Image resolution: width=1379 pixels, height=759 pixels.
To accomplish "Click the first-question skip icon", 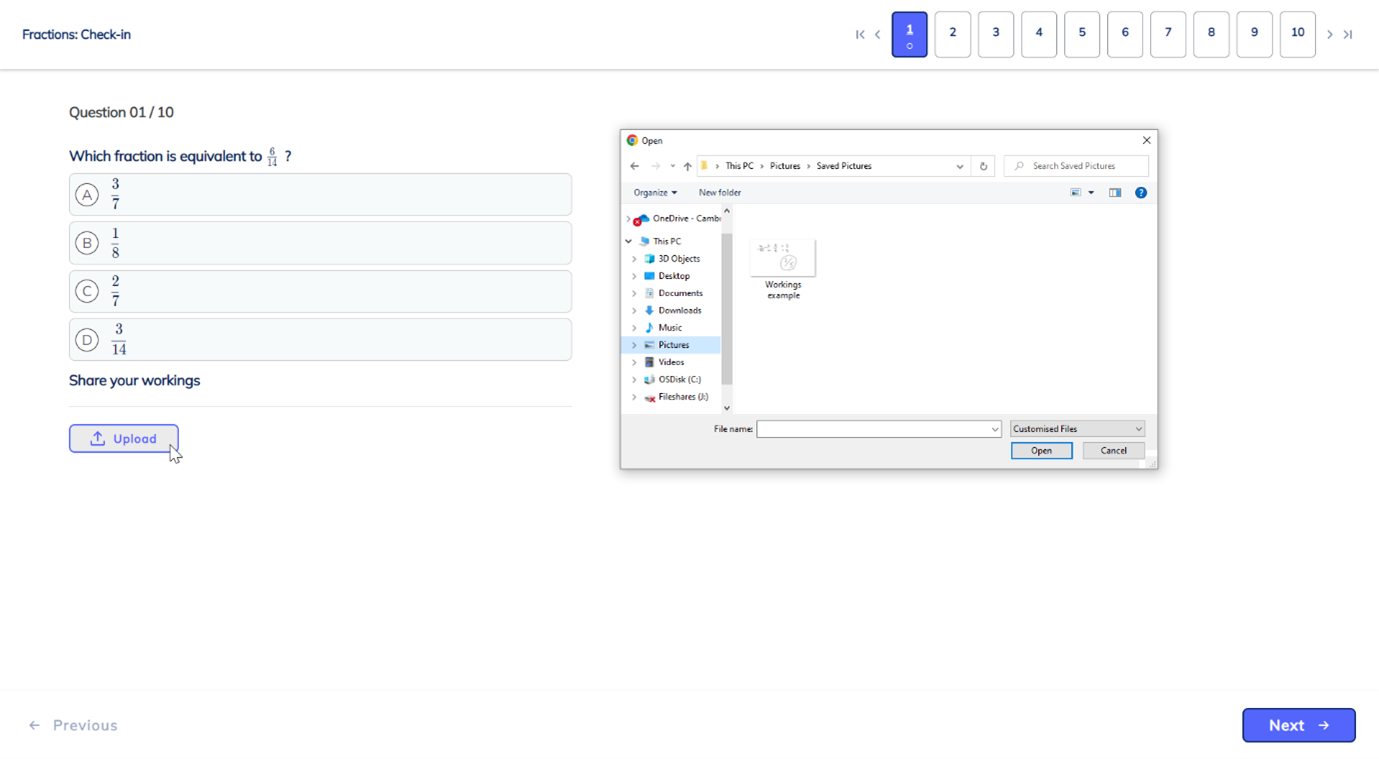I will coord(859,35).
